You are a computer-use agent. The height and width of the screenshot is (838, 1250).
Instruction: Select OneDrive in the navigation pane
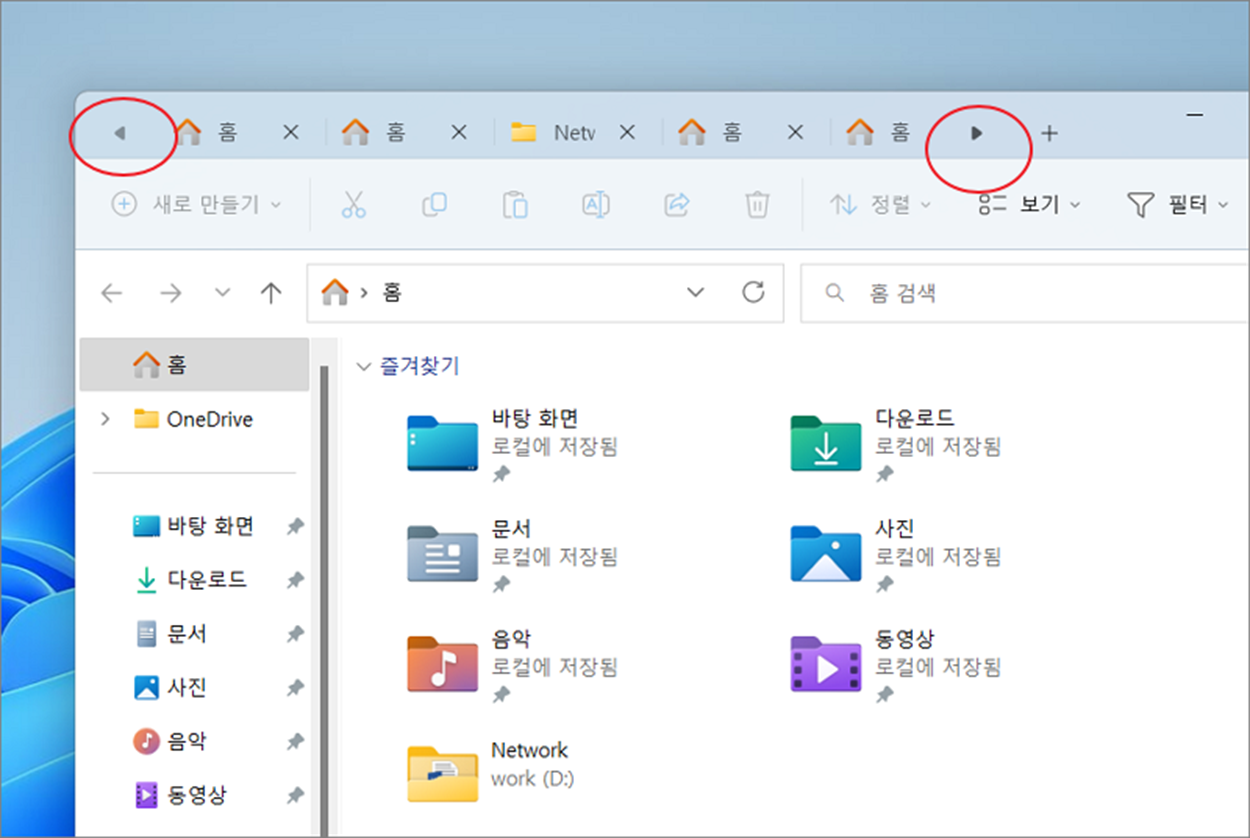[193, 419]
